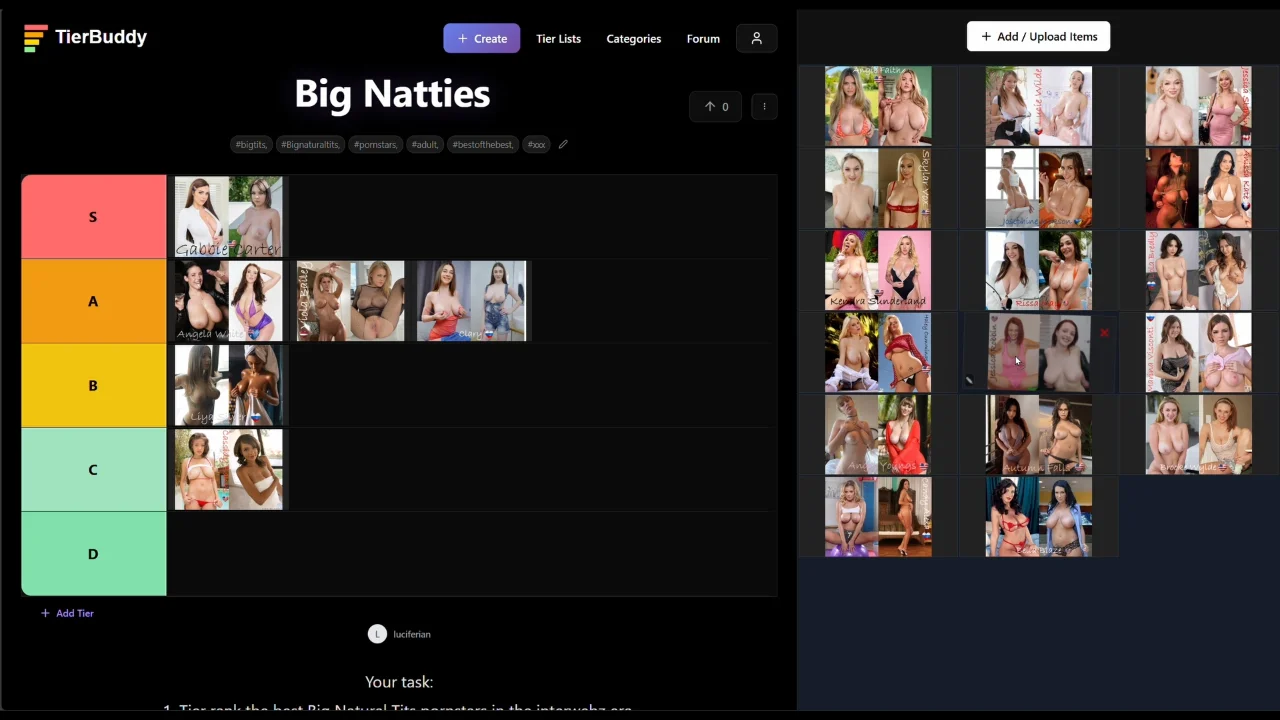Click the TierBuddy logo icon

tap(35, 38)
